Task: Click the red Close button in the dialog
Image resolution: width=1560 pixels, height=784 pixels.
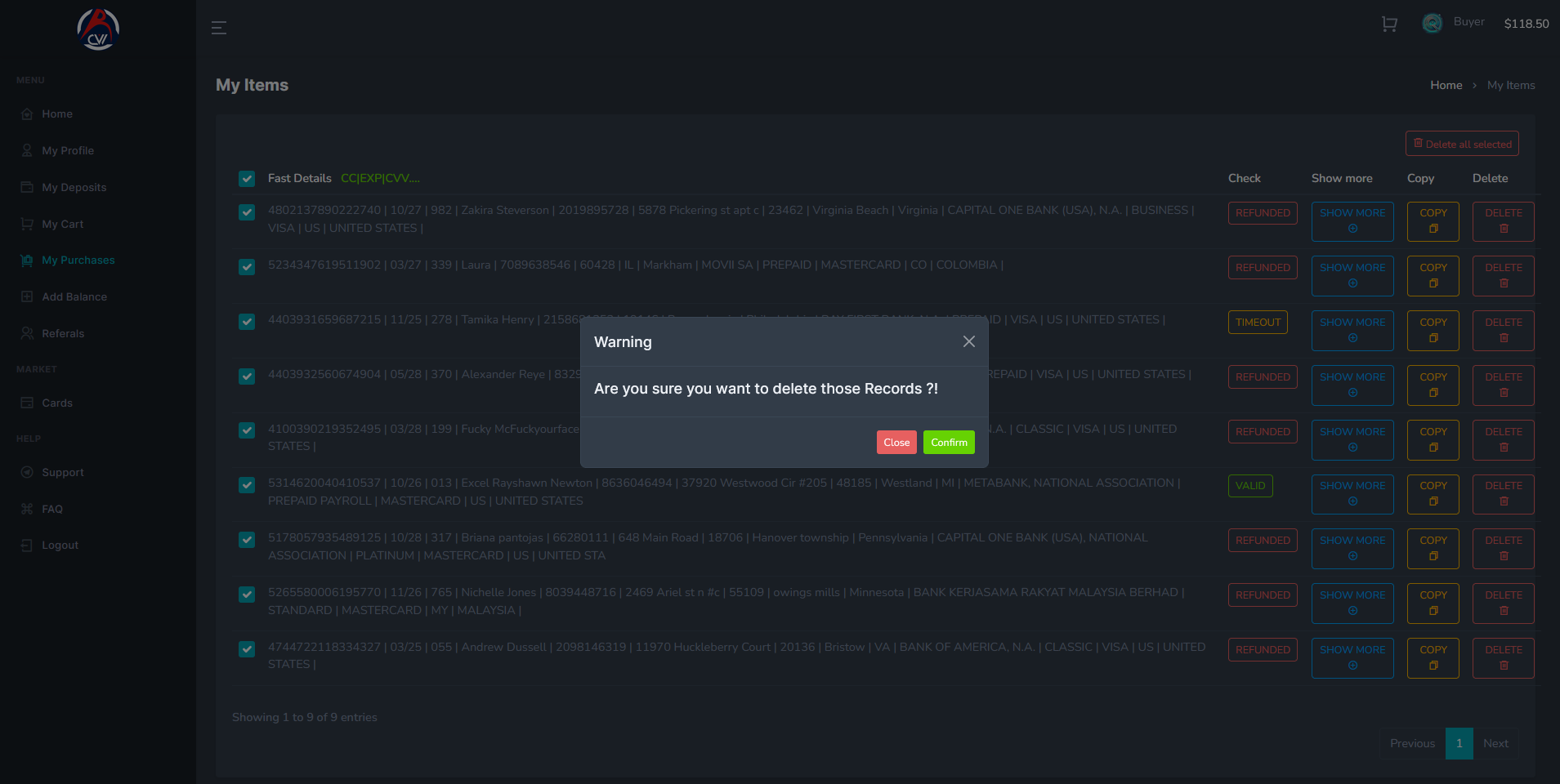Action: [x=896, y=442]
